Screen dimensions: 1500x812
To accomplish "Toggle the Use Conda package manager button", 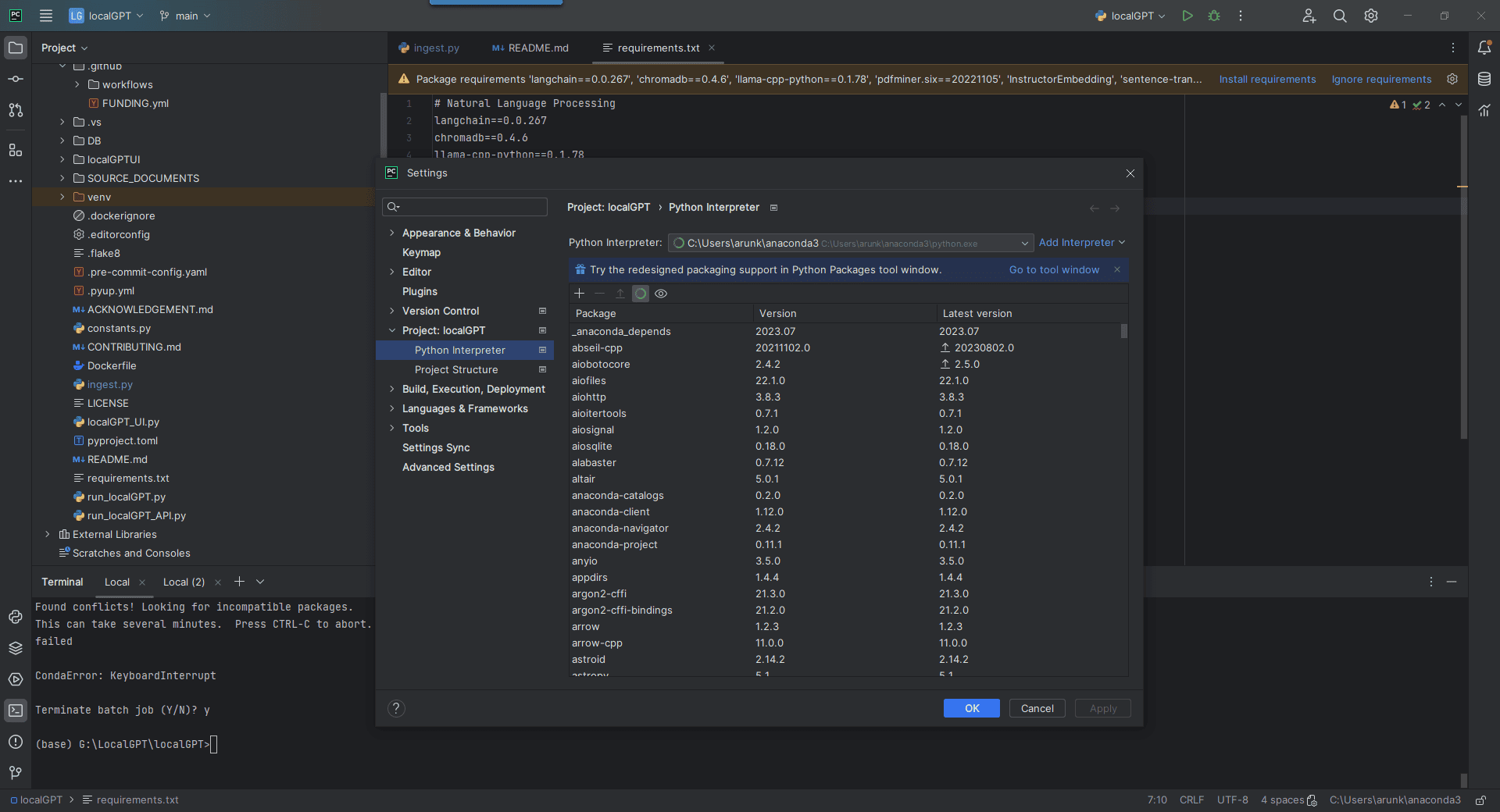I will [641, 294].
